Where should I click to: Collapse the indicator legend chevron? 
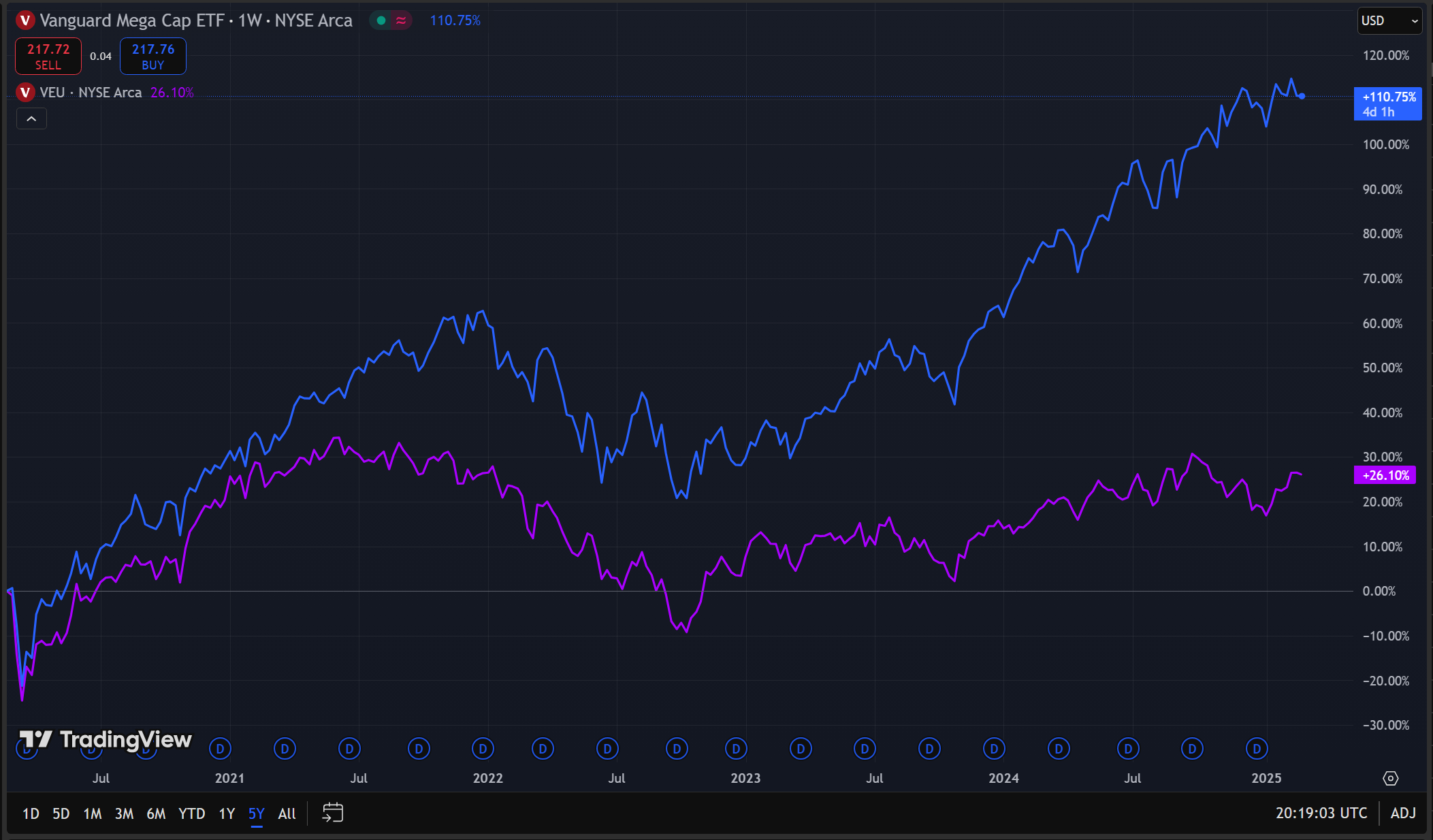(x=31, y=118)
